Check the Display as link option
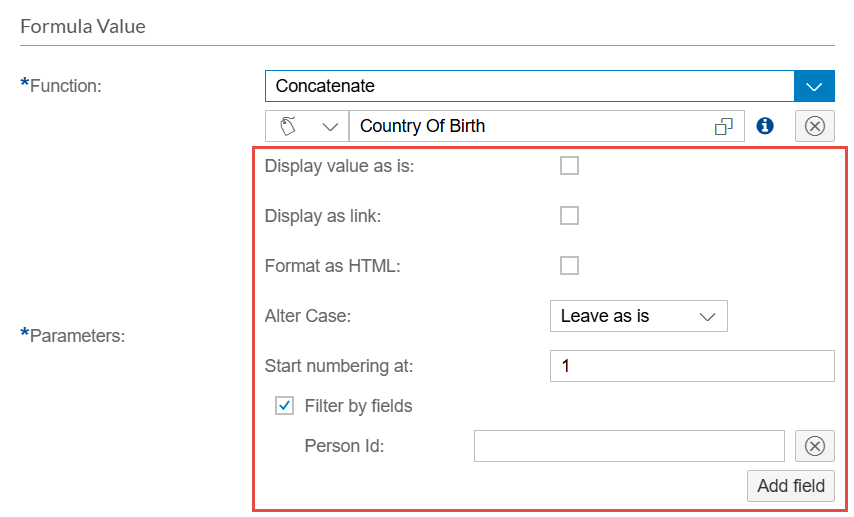854x517 pixels. 569,216
